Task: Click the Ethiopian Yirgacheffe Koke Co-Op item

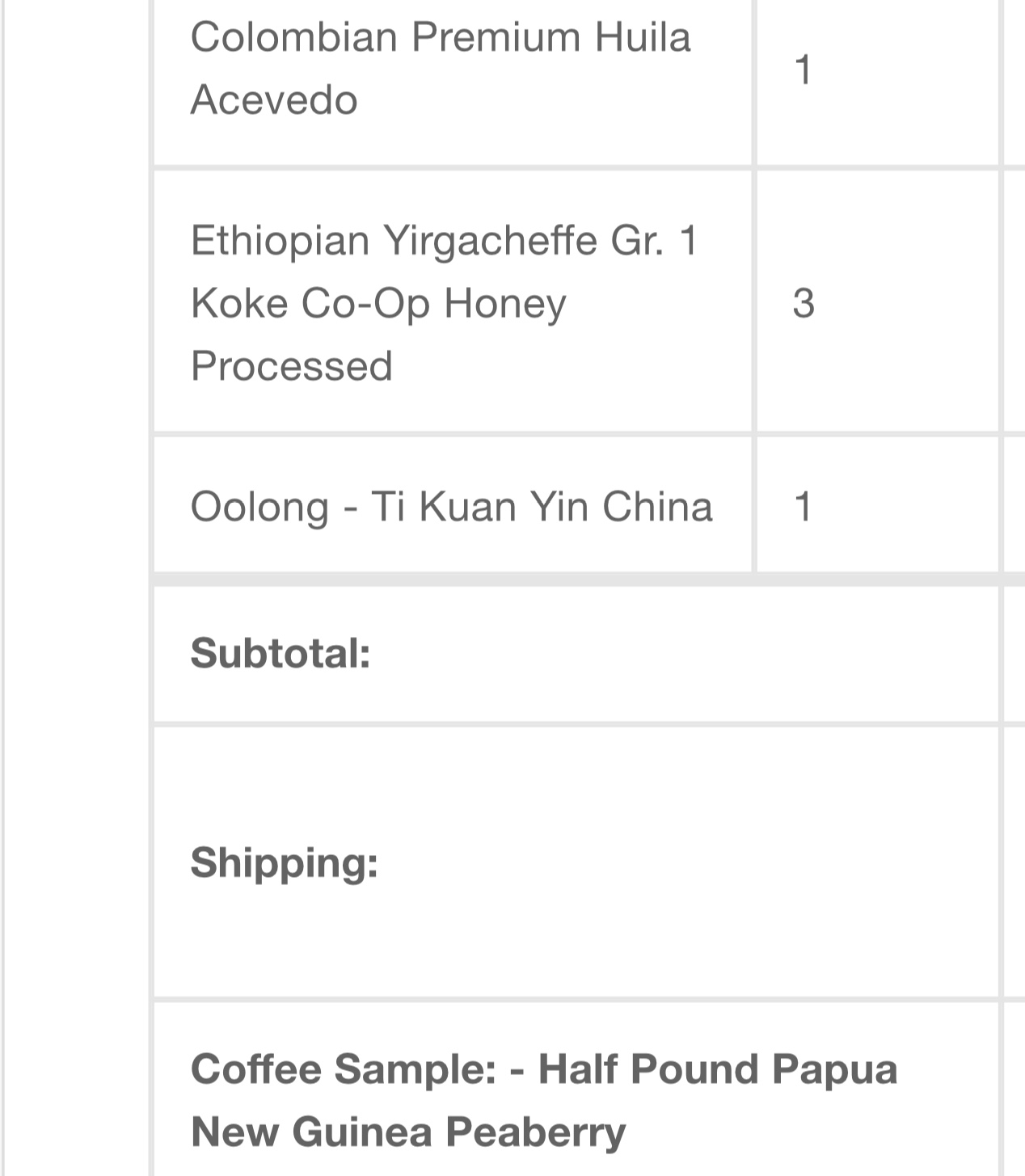Action: [445, 303]
